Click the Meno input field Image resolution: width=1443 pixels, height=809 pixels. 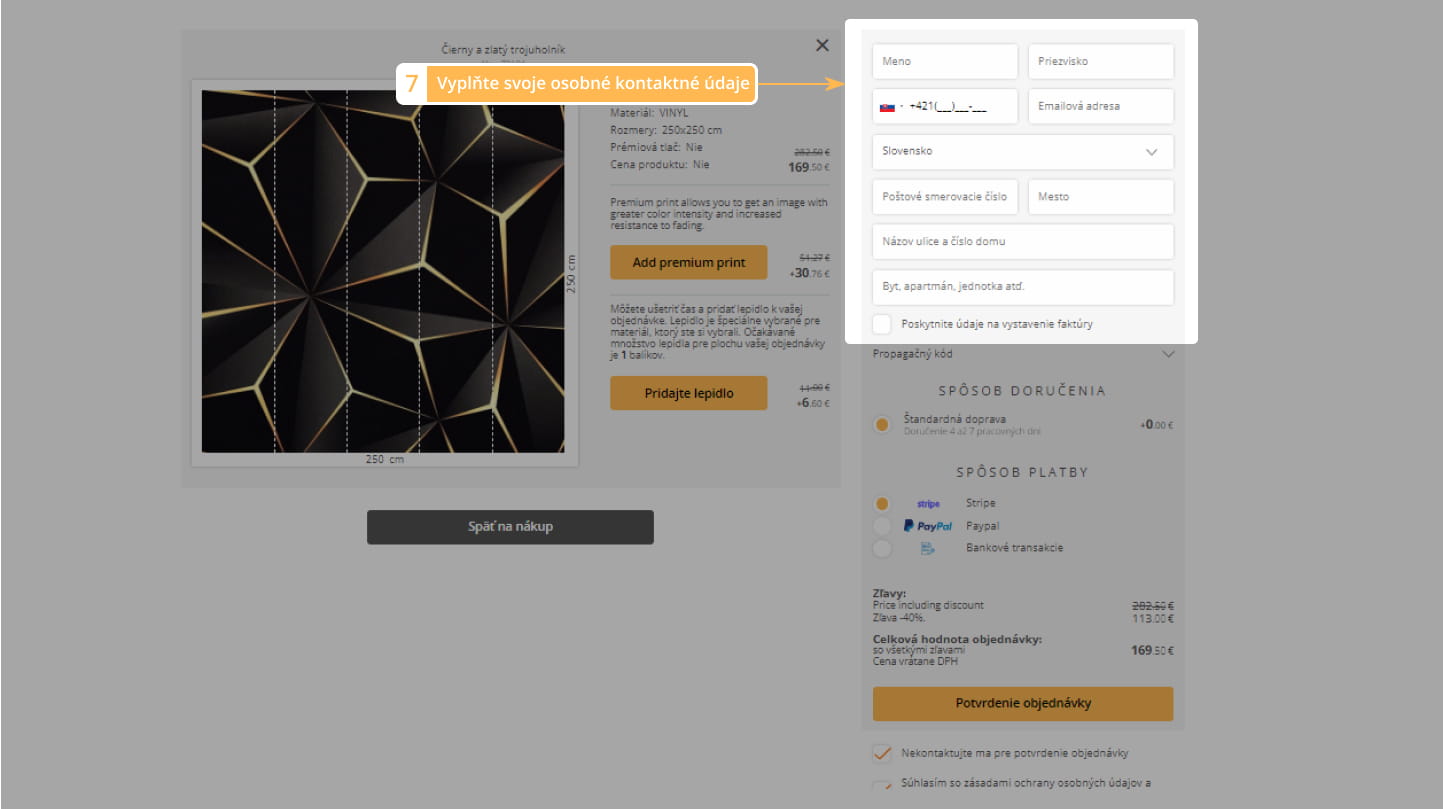944,61
